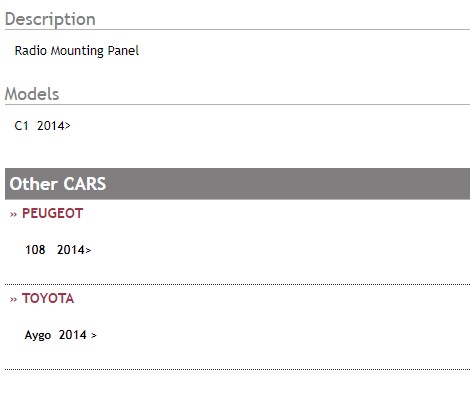Click the Models section heading
The width and height of the screenshot is (470, 394).
pos(32,94)
